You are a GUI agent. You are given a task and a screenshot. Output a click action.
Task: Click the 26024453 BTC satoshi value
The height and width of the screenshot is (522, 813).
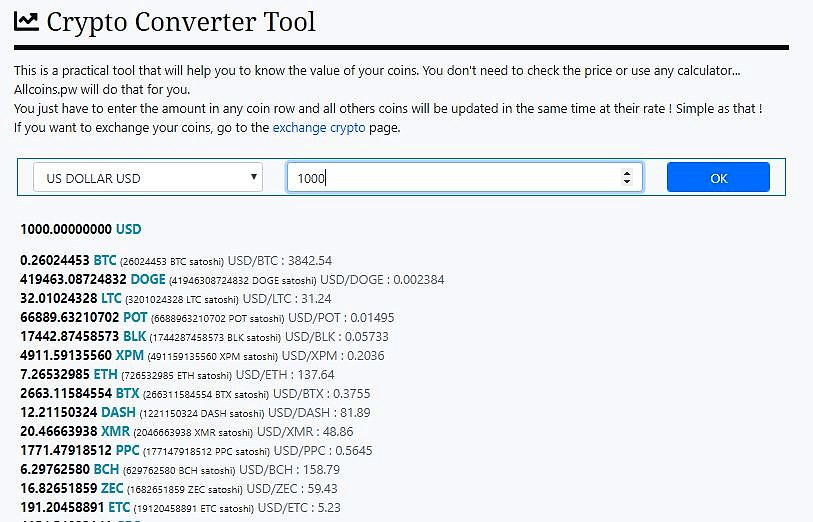[172, 261]
